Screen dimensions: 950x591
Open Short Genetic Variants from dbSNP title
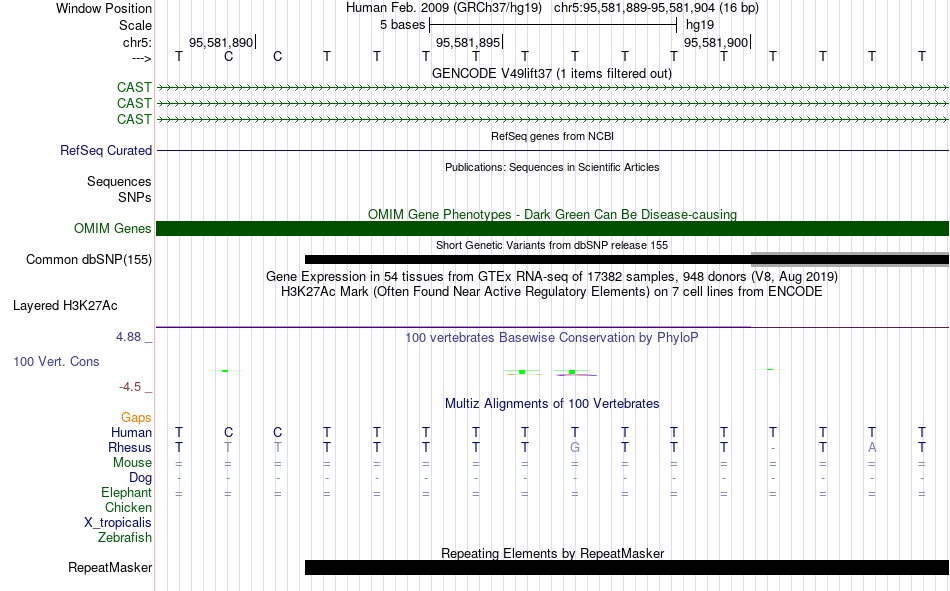click(552, 245)
